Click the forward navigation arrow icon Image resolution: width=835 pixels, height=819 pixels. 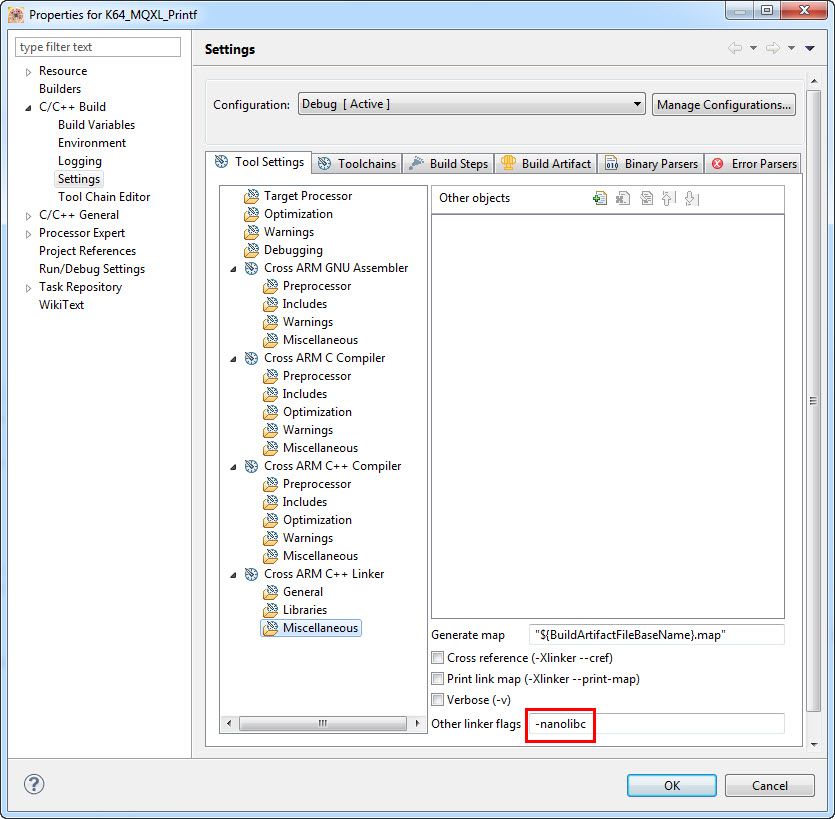point(773,48)
